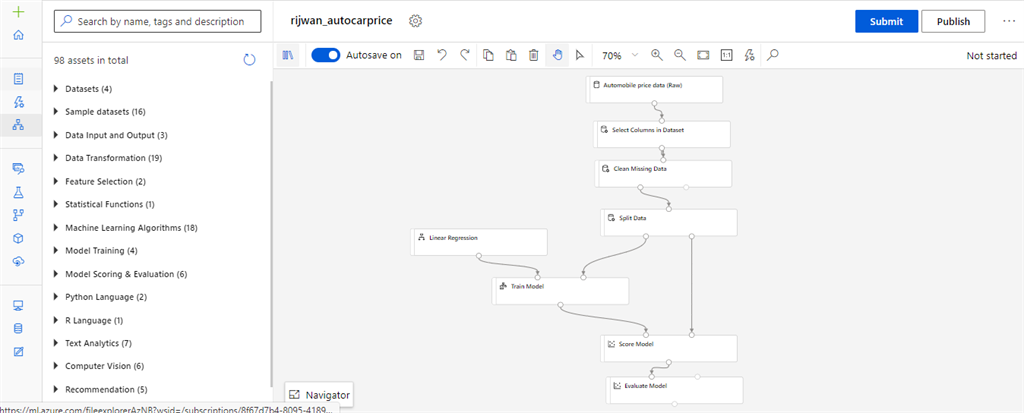Screen dimensions: 1024x413
Task: Open the 70% zoom level dropdown
Action: [620, 56]
